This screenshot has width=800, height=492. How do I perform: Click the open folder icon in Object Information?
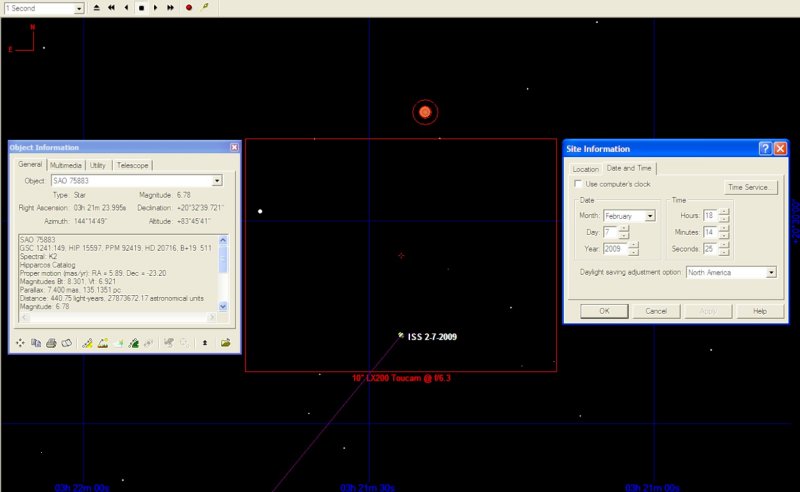coord(225,343)
